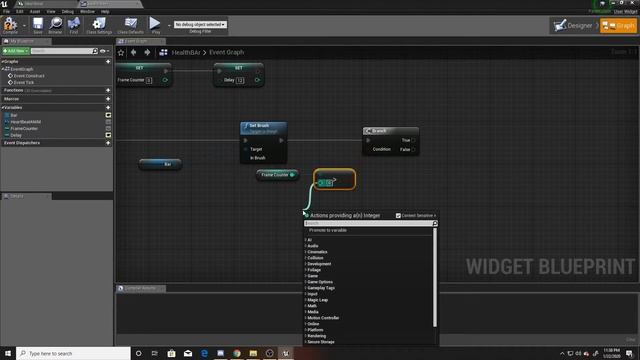
Task: Add a new function with plus icon
Action: (x=108, y=90)
